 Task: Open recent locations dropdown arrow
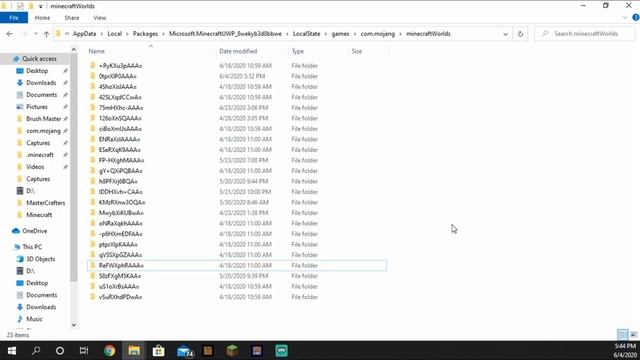tap(36, 34)
